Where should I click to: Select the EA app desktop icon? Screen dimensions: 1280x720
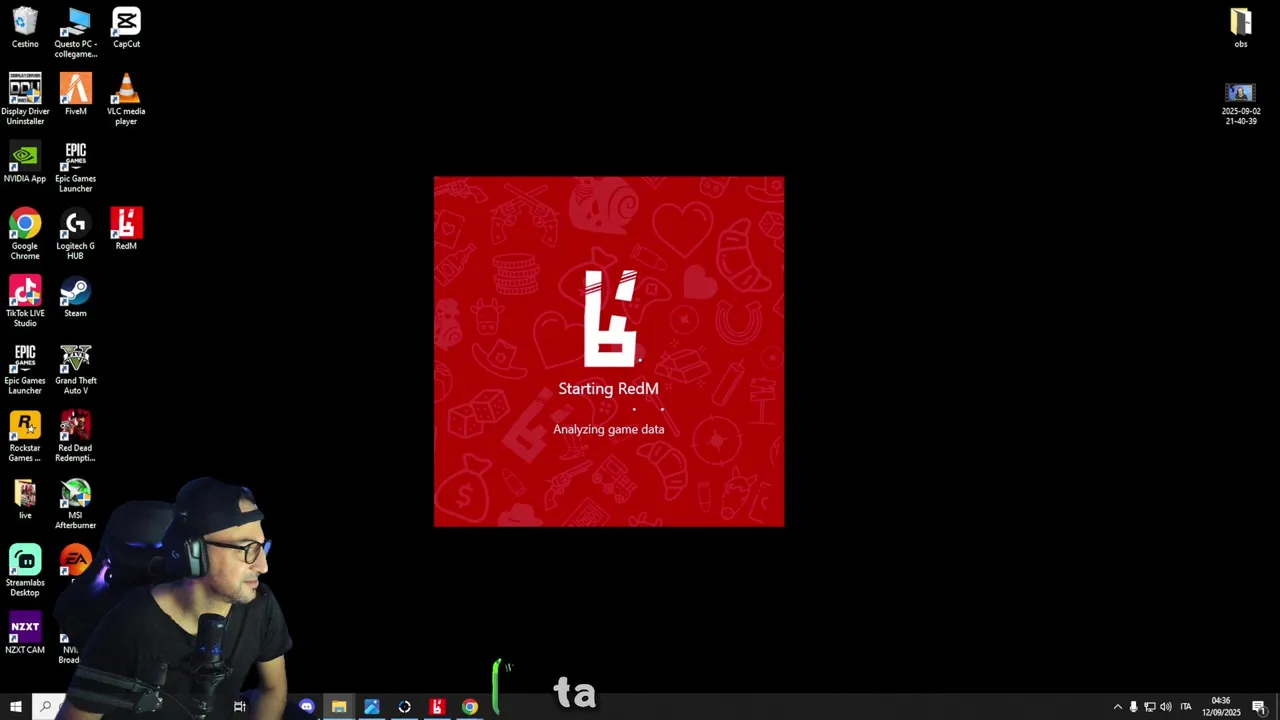[x=76, y=560]
